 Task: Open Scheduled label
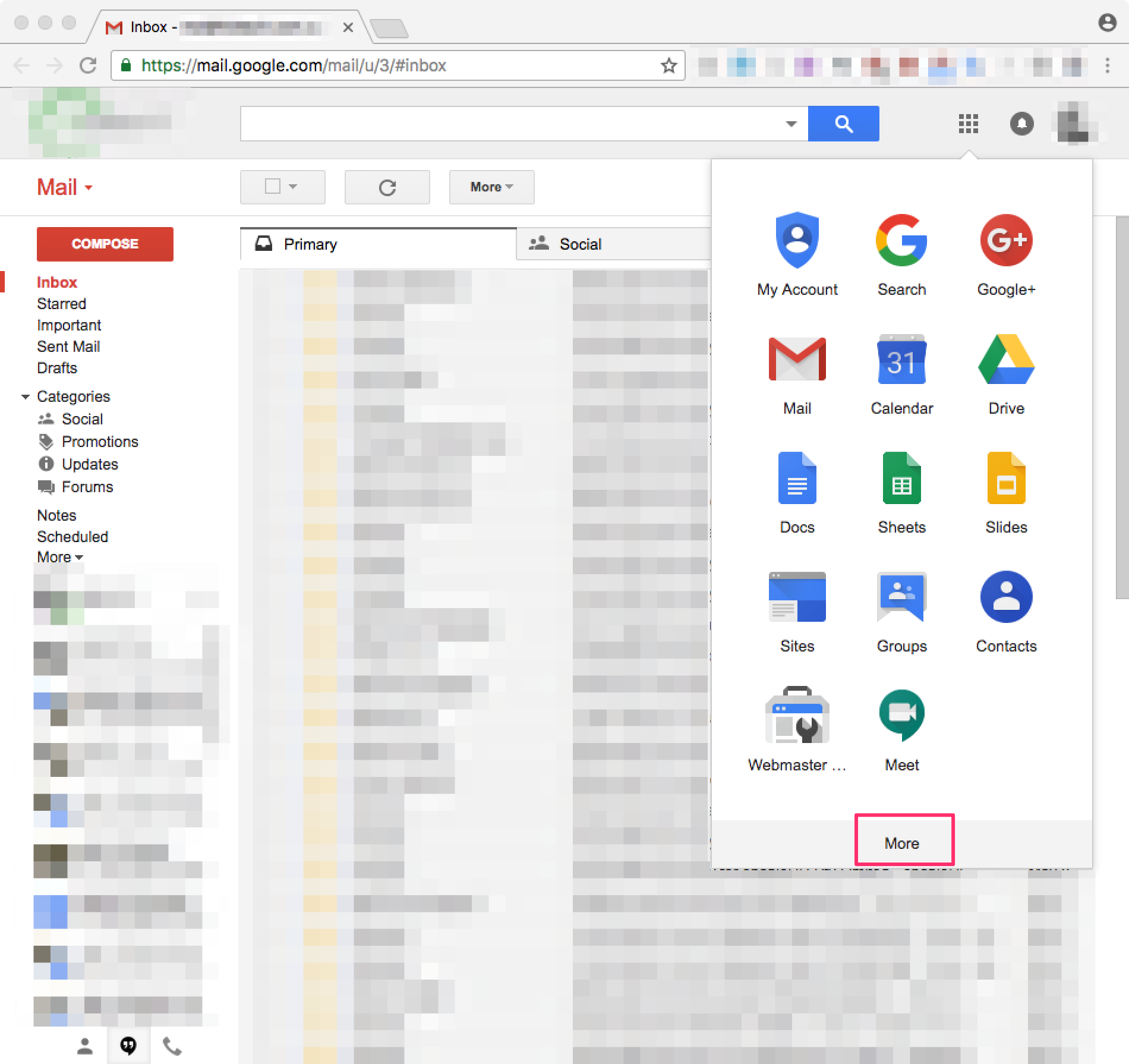click(x=72, y=537)
